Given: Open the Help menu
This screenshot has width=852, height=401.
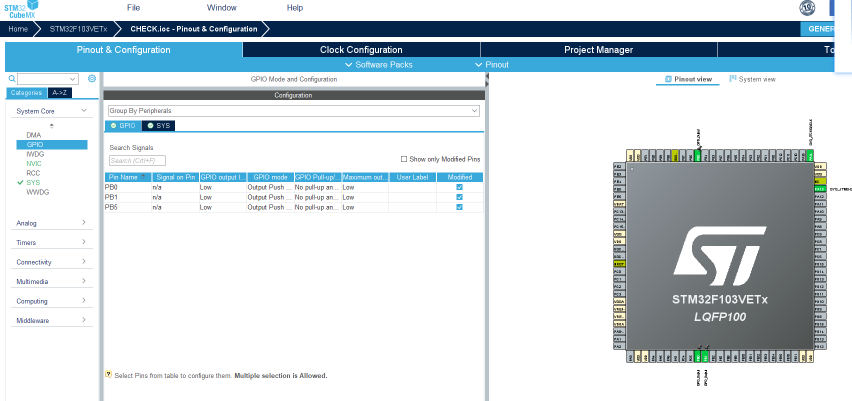Looking at the screenshot, I should coord(295,8).
